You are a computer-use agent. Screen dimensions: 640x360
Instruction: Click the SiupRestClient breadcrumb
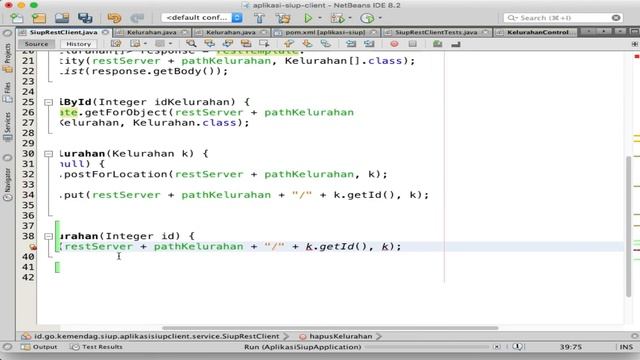pos(151,336)
